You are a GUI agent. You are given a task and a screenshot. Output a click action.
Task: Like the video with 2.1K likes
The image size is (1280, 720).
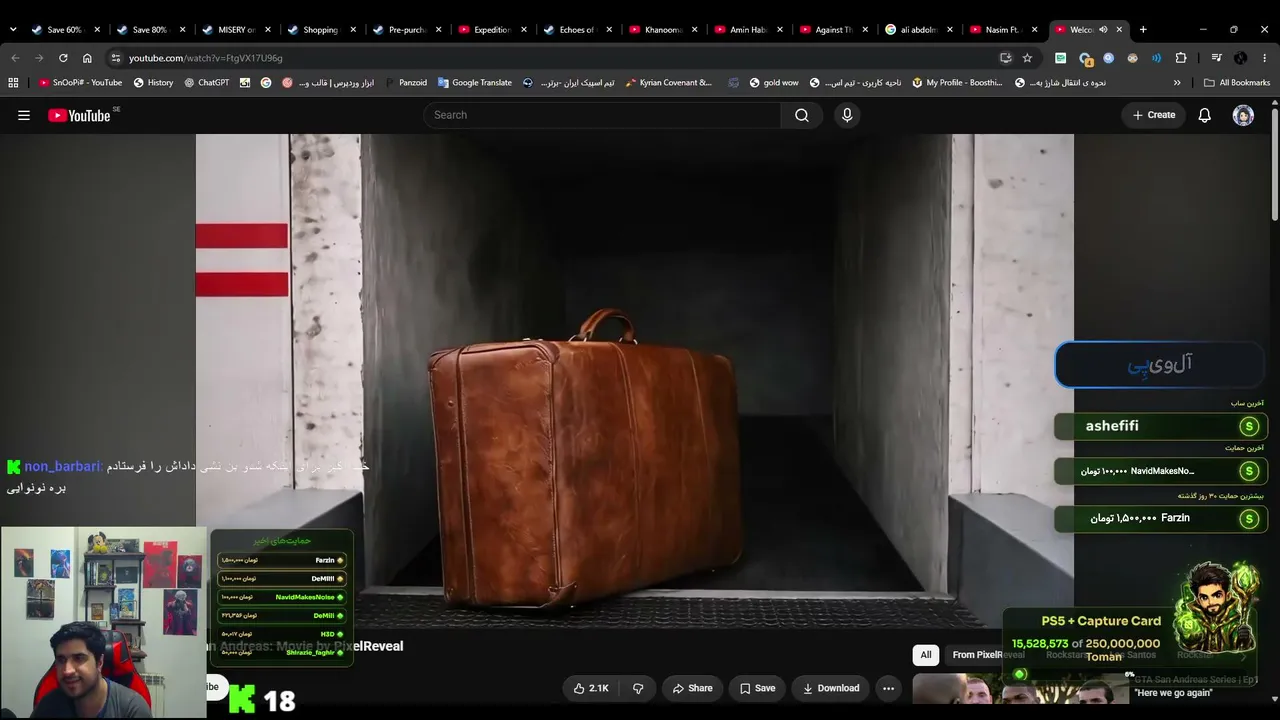click(590, 688)
